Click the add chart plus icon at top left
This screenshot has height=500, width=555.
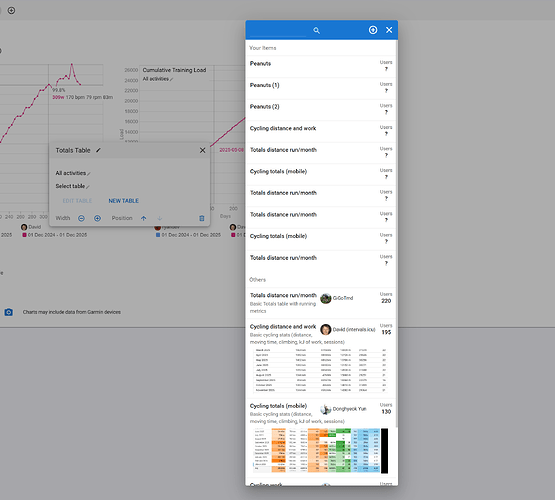11,11
